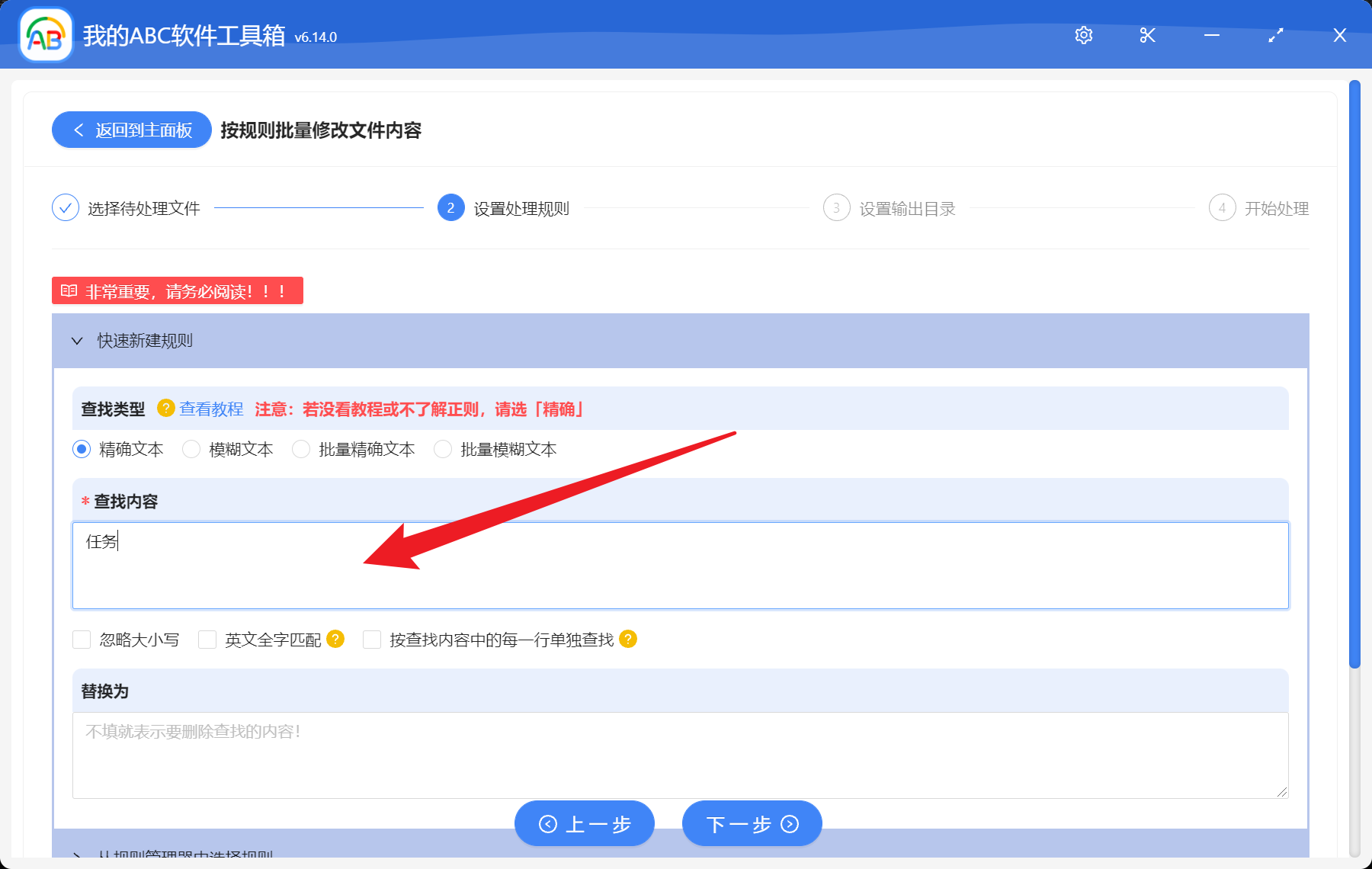
Task: Click the completed checkmark icon of step one
Action: click(65, 207)
